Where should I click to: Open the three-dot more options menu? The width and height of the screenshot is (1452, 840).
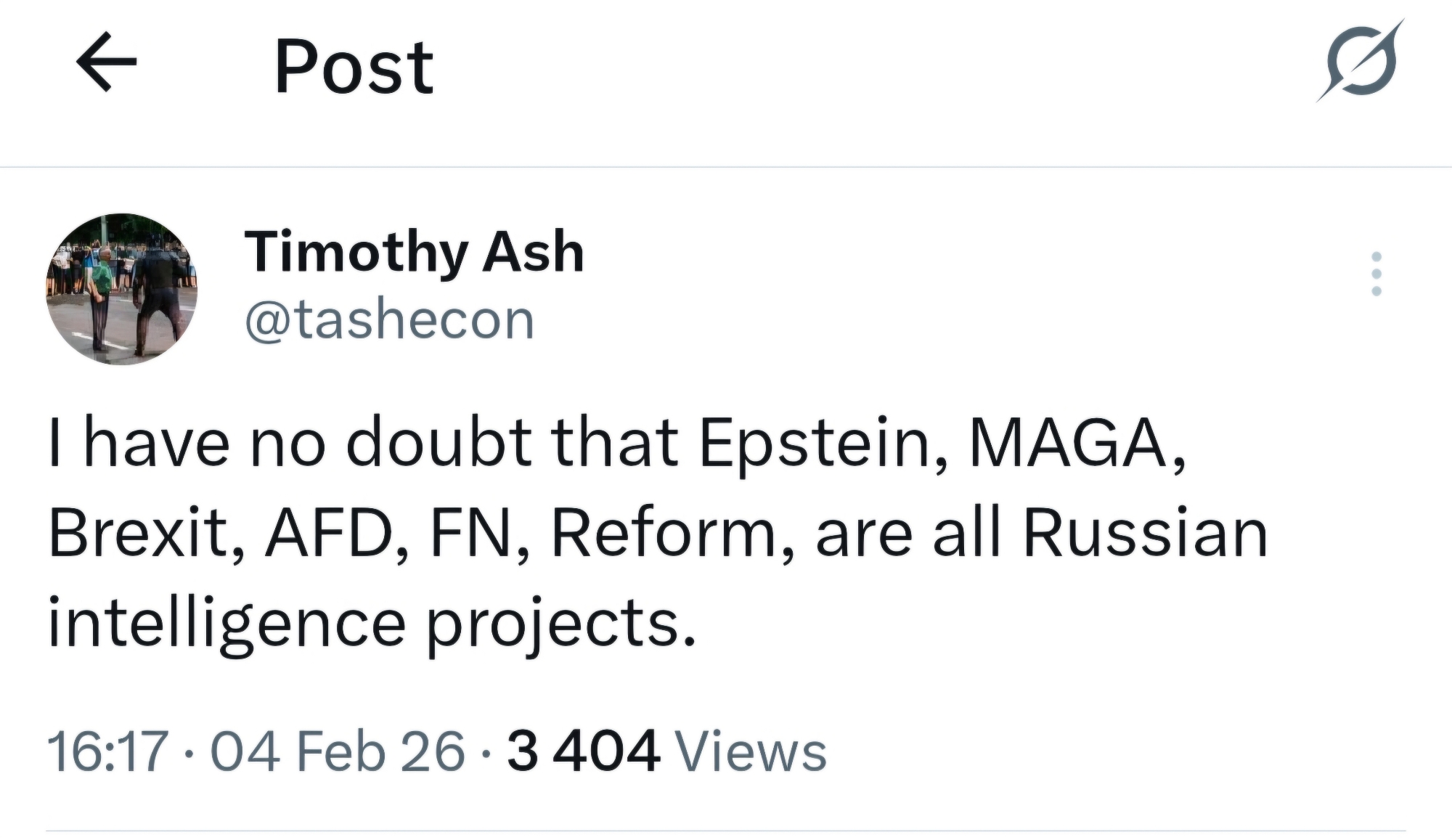click(x=1376, y=274)
